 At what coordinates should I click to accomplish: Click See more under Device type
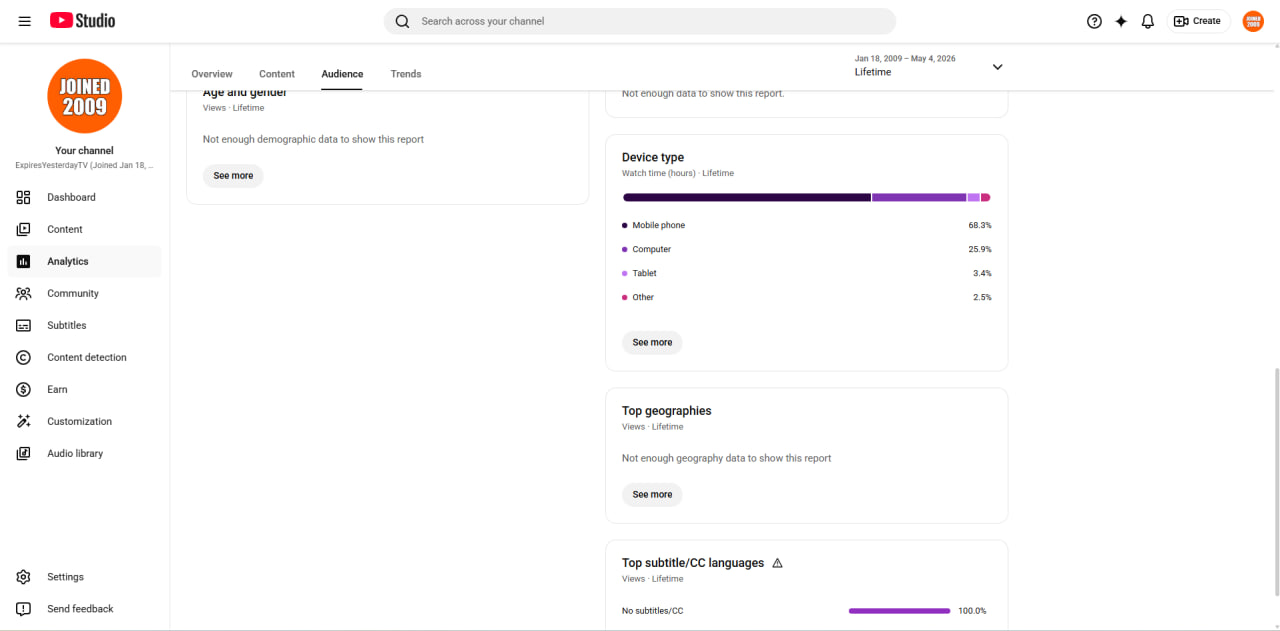click(652, 342)
